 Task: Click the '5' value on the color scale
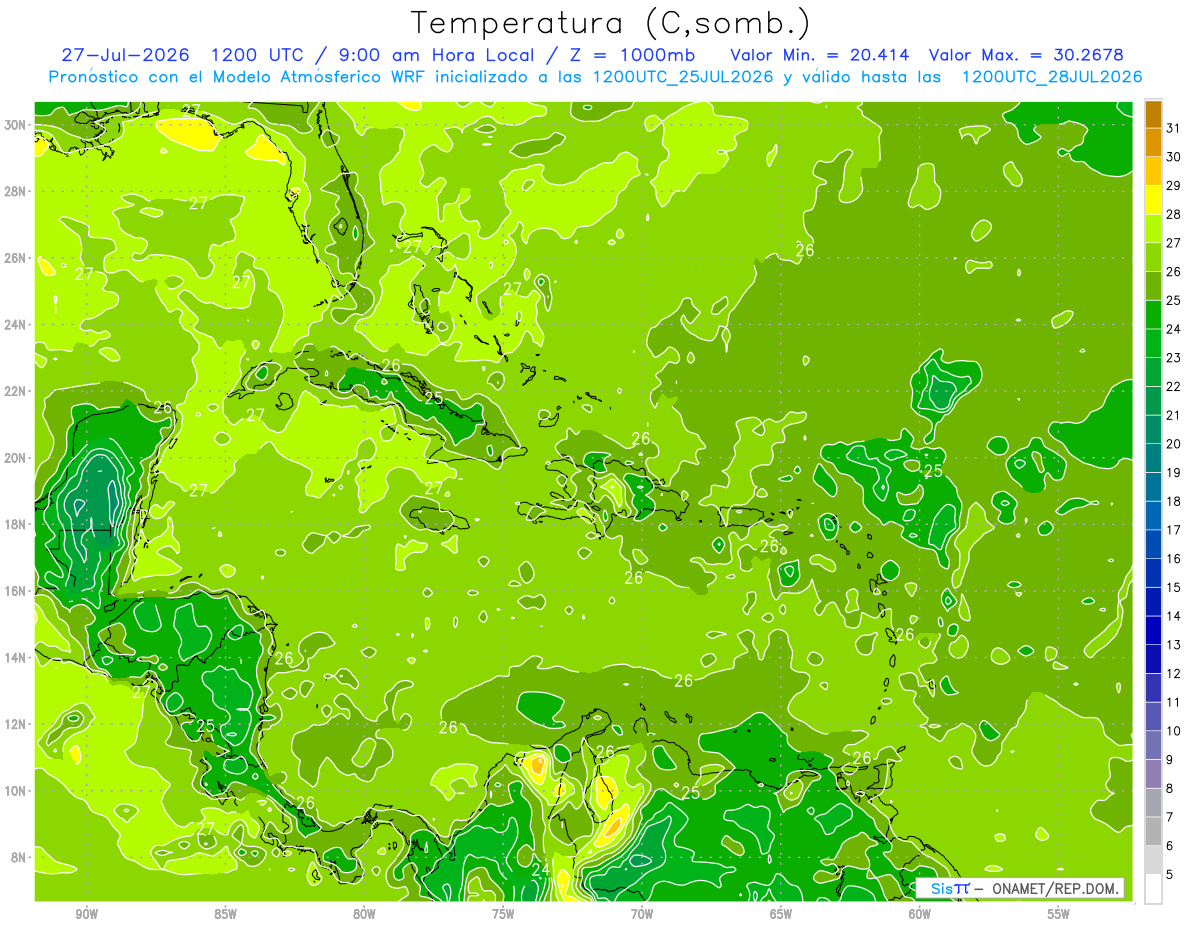pyautogui.click(x=1170, y=875)
